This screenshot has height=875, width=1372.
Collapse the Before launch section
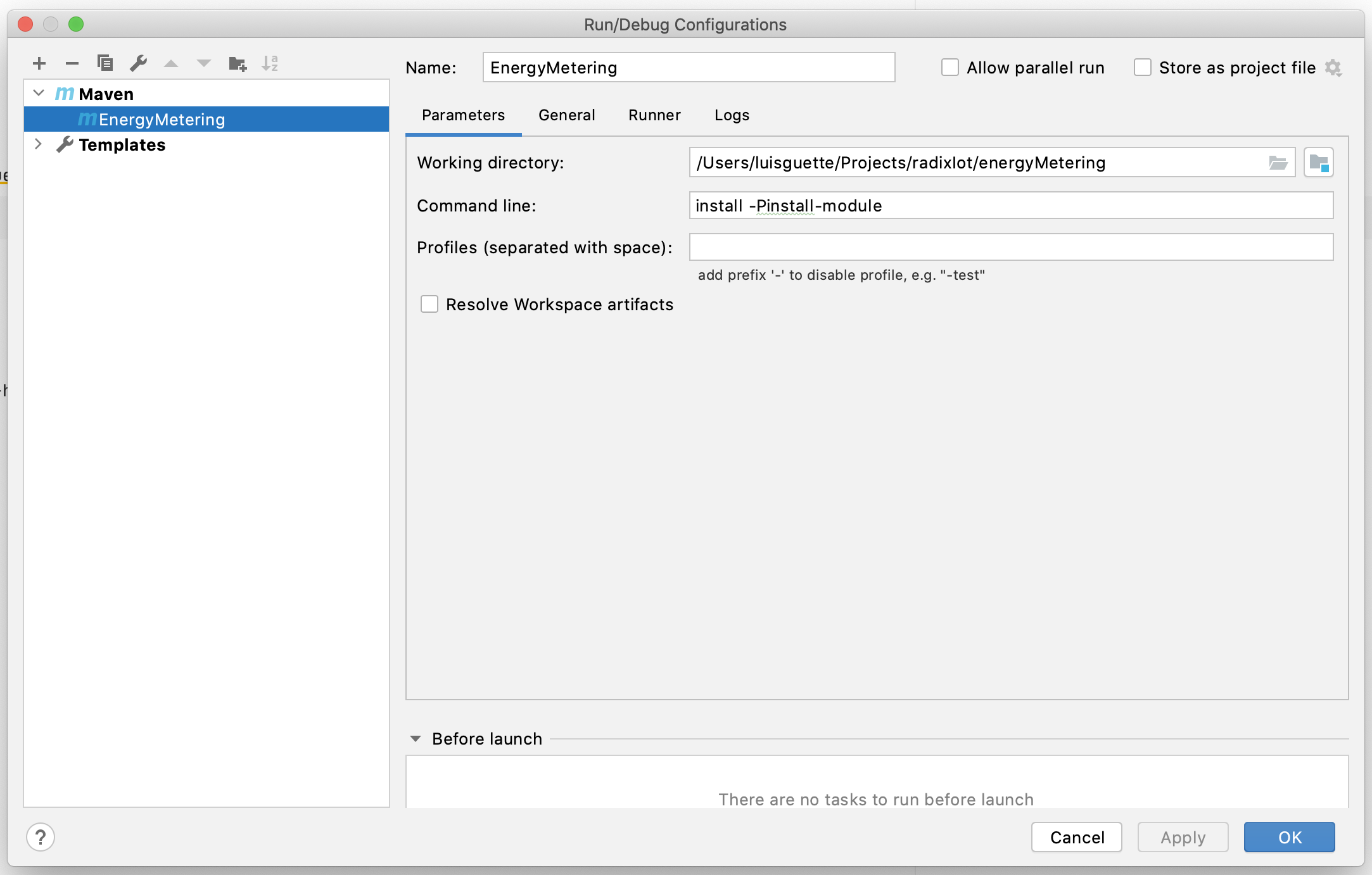[x=416, y=739]
